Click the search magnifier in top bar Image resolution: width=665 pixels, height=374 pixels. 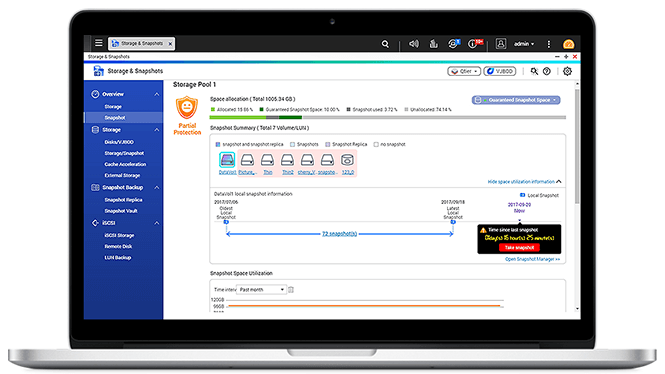(385, 44)
